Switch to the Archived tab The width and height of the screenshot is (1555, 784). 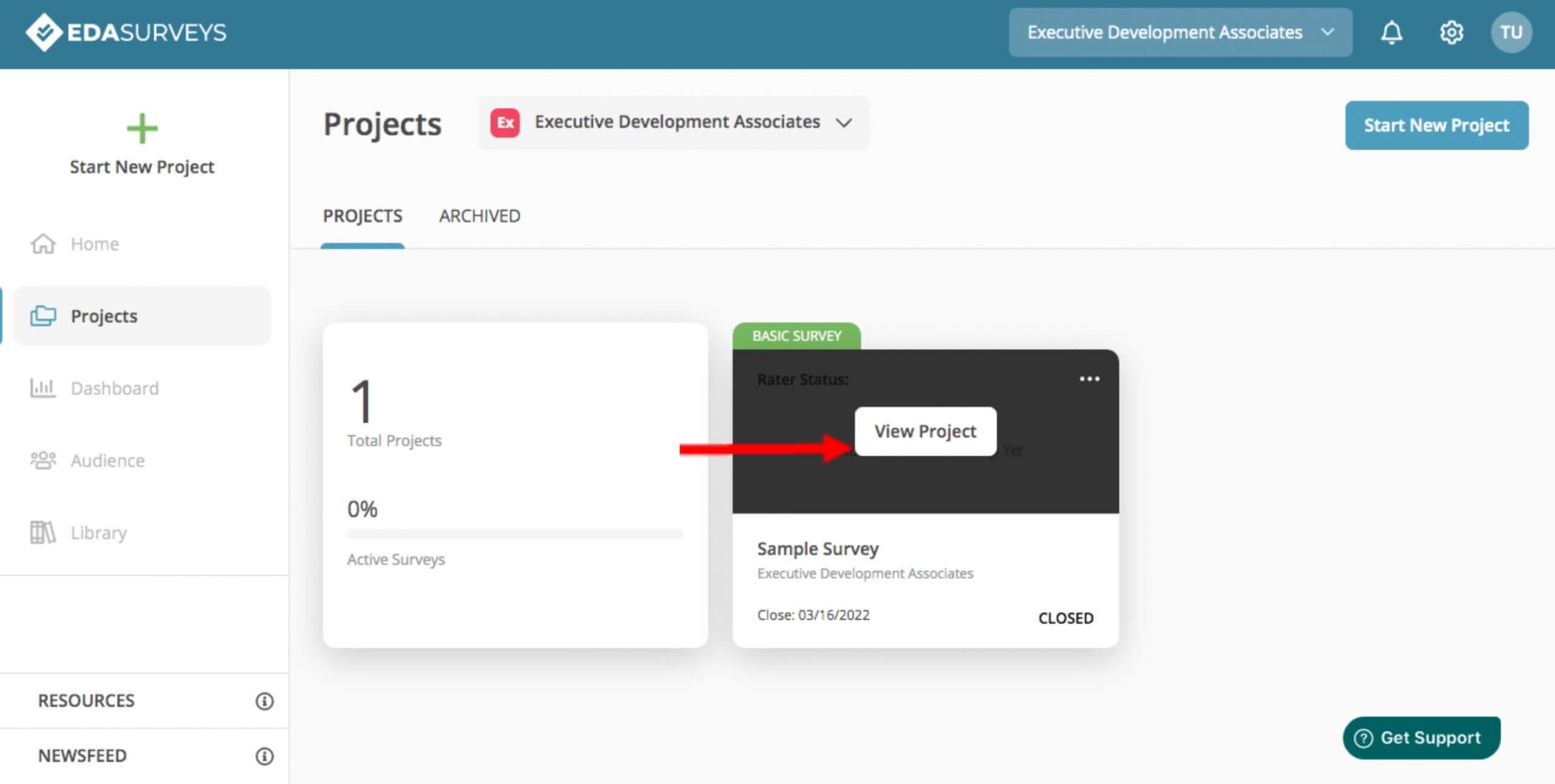[480, 216]
